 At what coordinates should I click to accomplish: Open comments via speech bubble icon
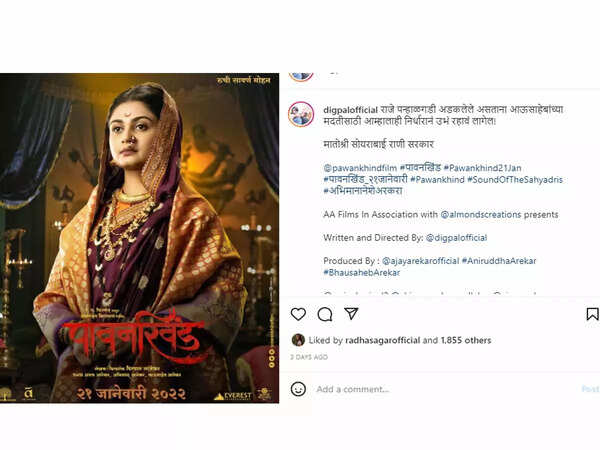click(325, 315)
